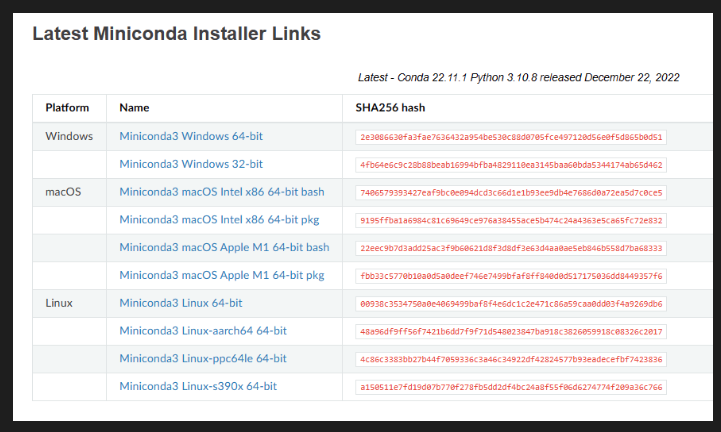
Task: Open Miniconda3 Linux-s390x 64-bit link
Action: (198, 386)
